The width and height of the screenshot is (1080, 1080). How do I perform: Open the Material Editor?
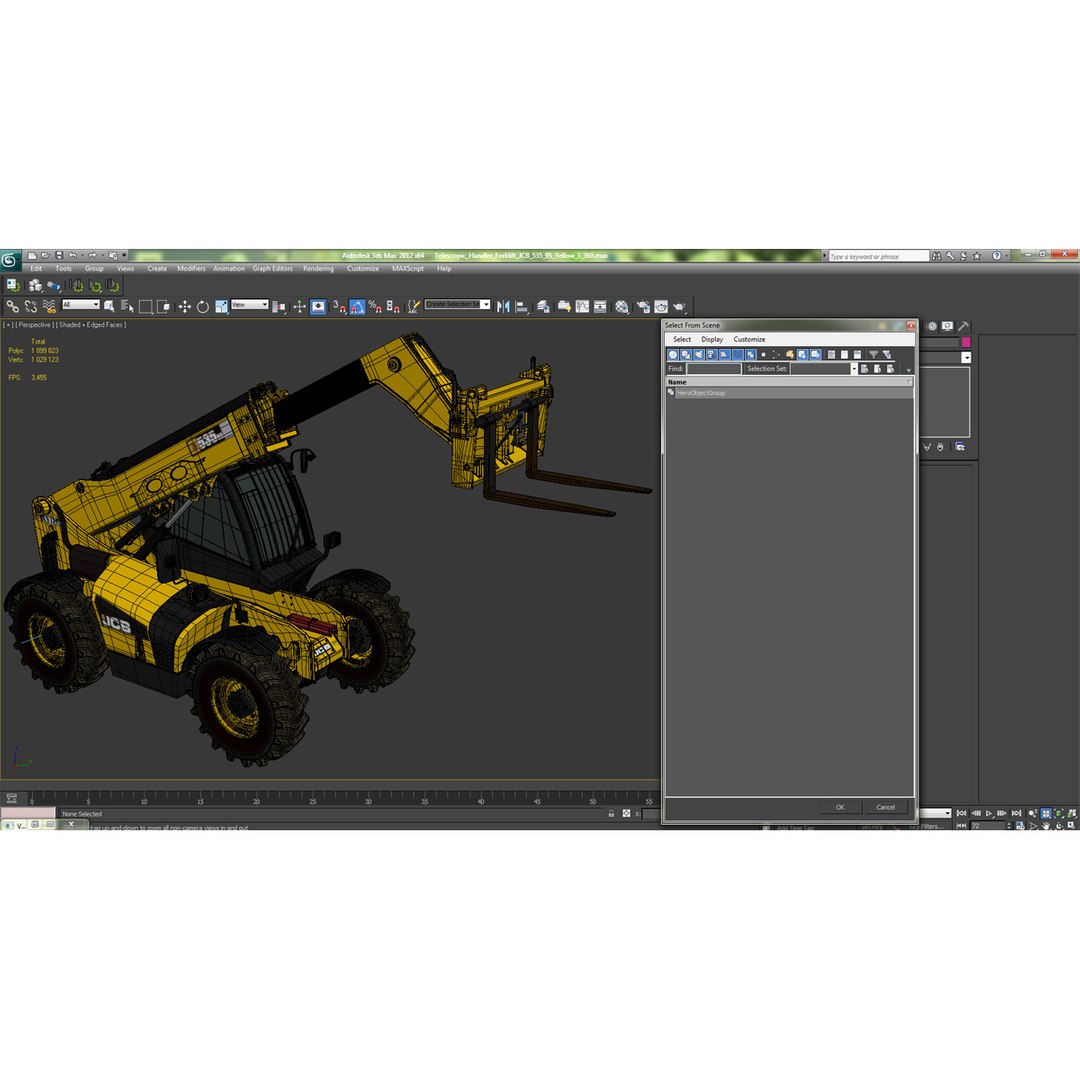pyautogui.click(x=622, y=307)
